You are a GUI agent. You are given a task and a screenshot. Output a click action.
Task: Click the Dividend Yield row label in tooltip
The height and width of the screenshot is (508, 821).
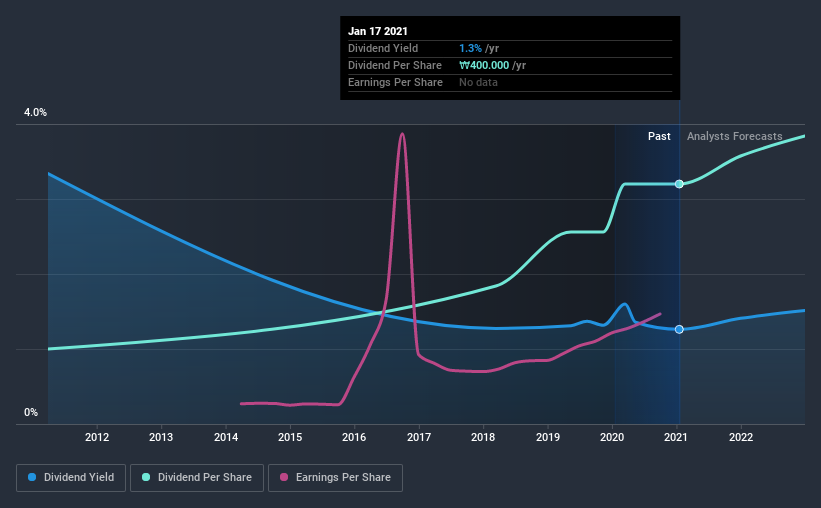tap(383, 48)
